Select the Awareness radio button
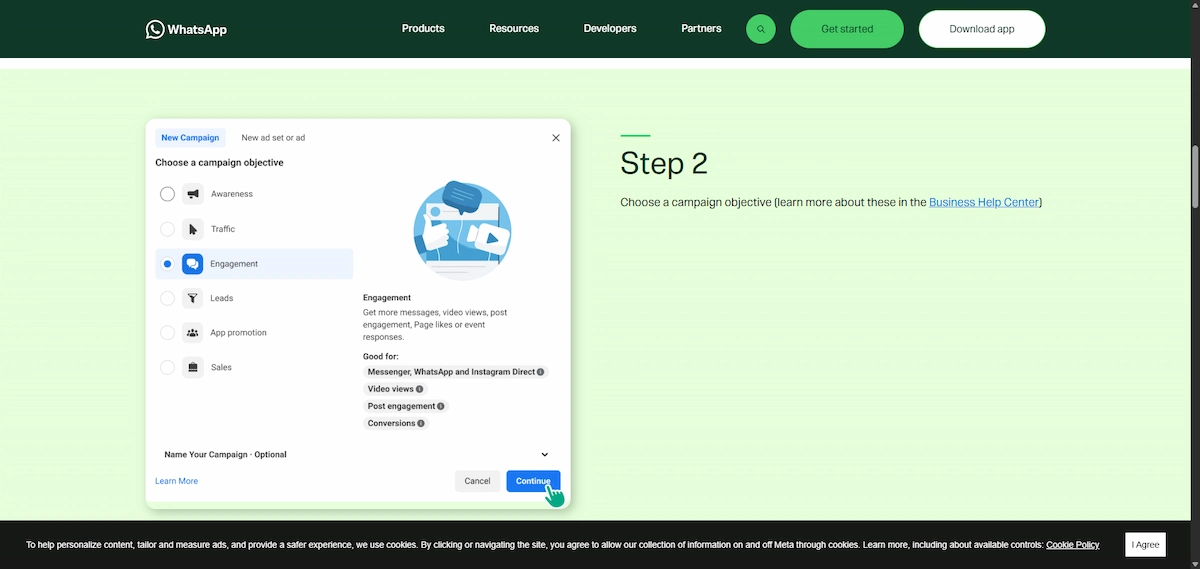This screenshot has width=1200, height=569. tap(167, 194)
